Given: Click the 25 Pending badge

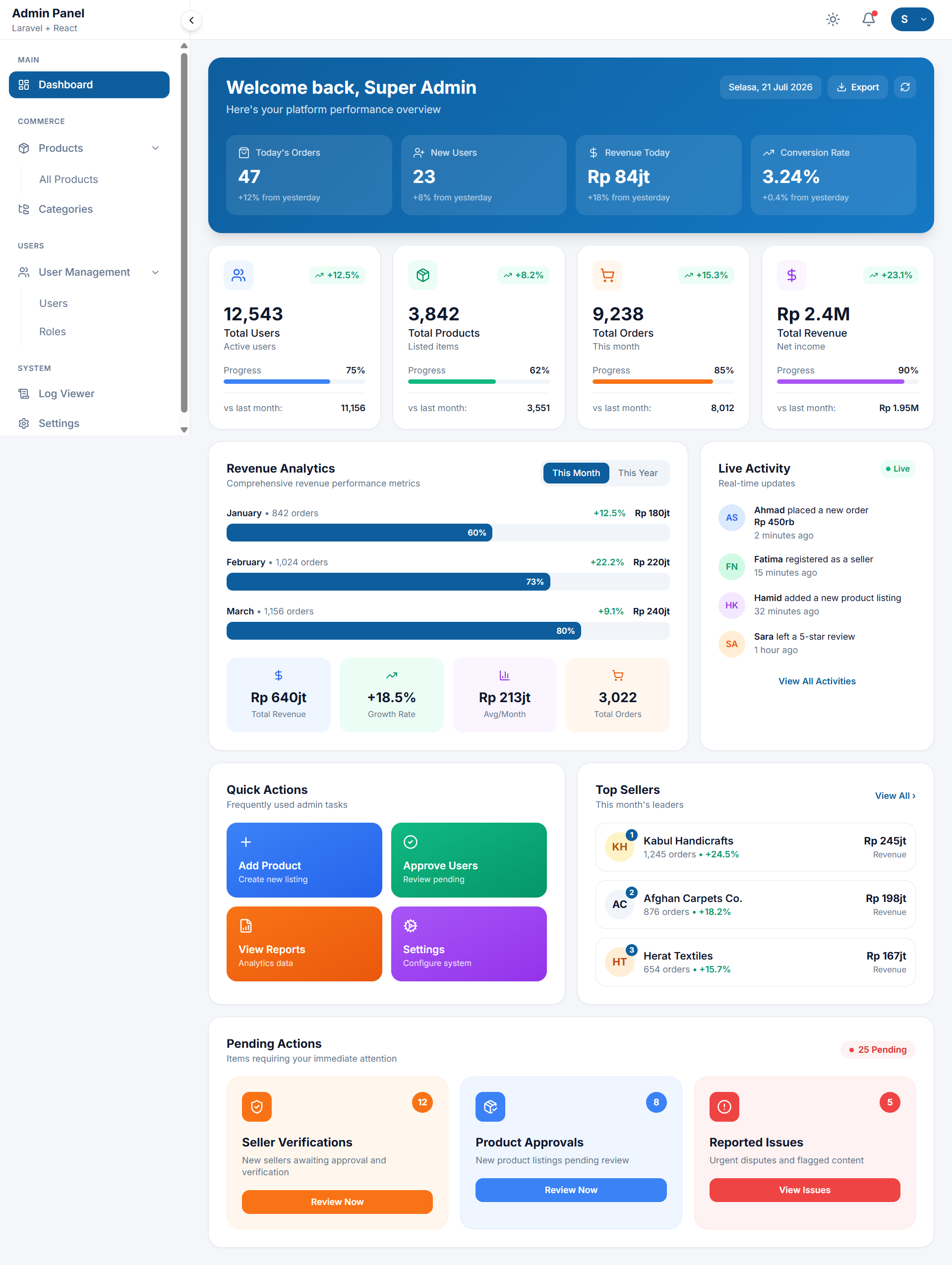Looking at the screenshot, I should coord(878,1050).
